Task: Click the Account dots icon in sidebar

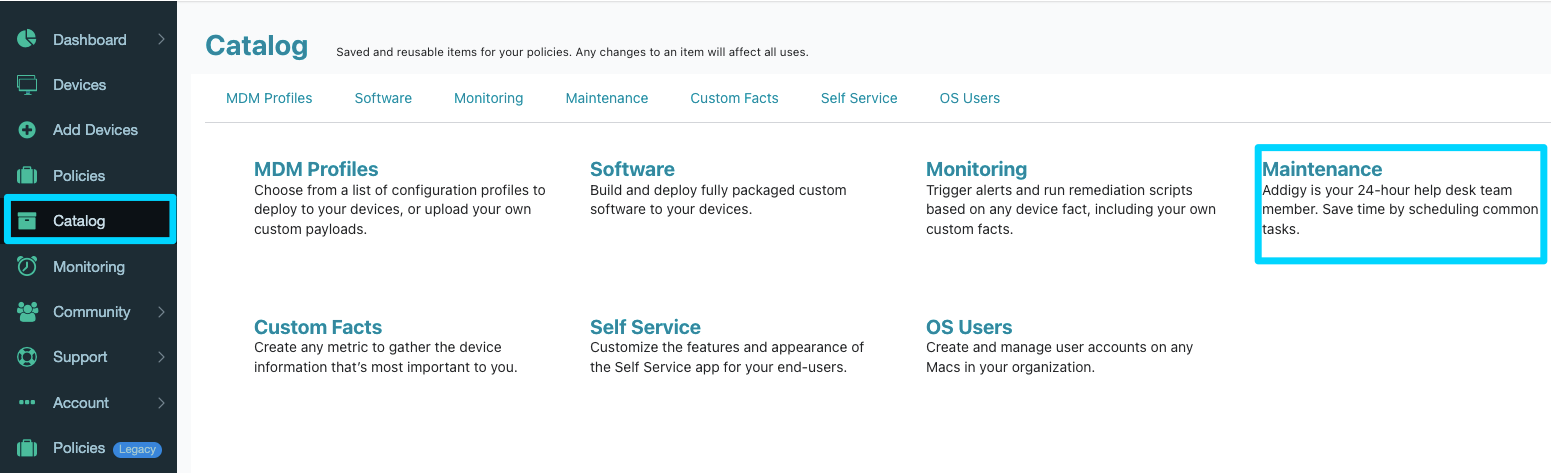Action: click(x=27, y=403)
